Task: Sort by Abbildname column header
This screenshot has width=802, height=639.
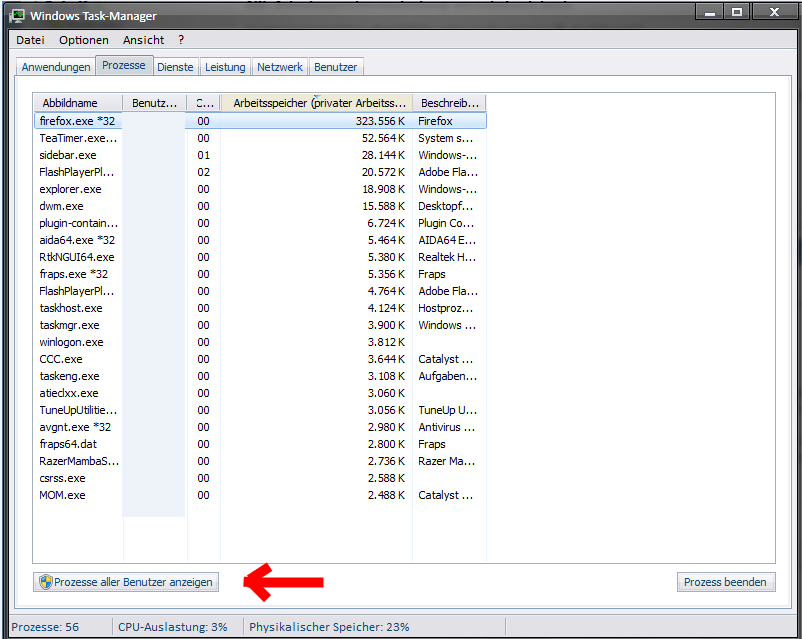Action: click(x=78, y=103)
